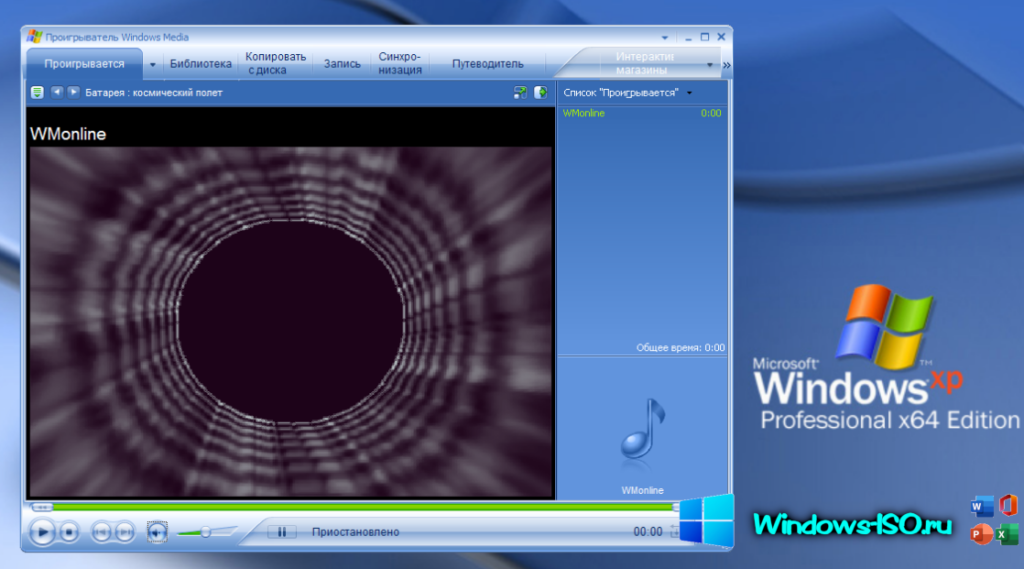
Task: Stop playback with the Stop button
Action: 69,532
